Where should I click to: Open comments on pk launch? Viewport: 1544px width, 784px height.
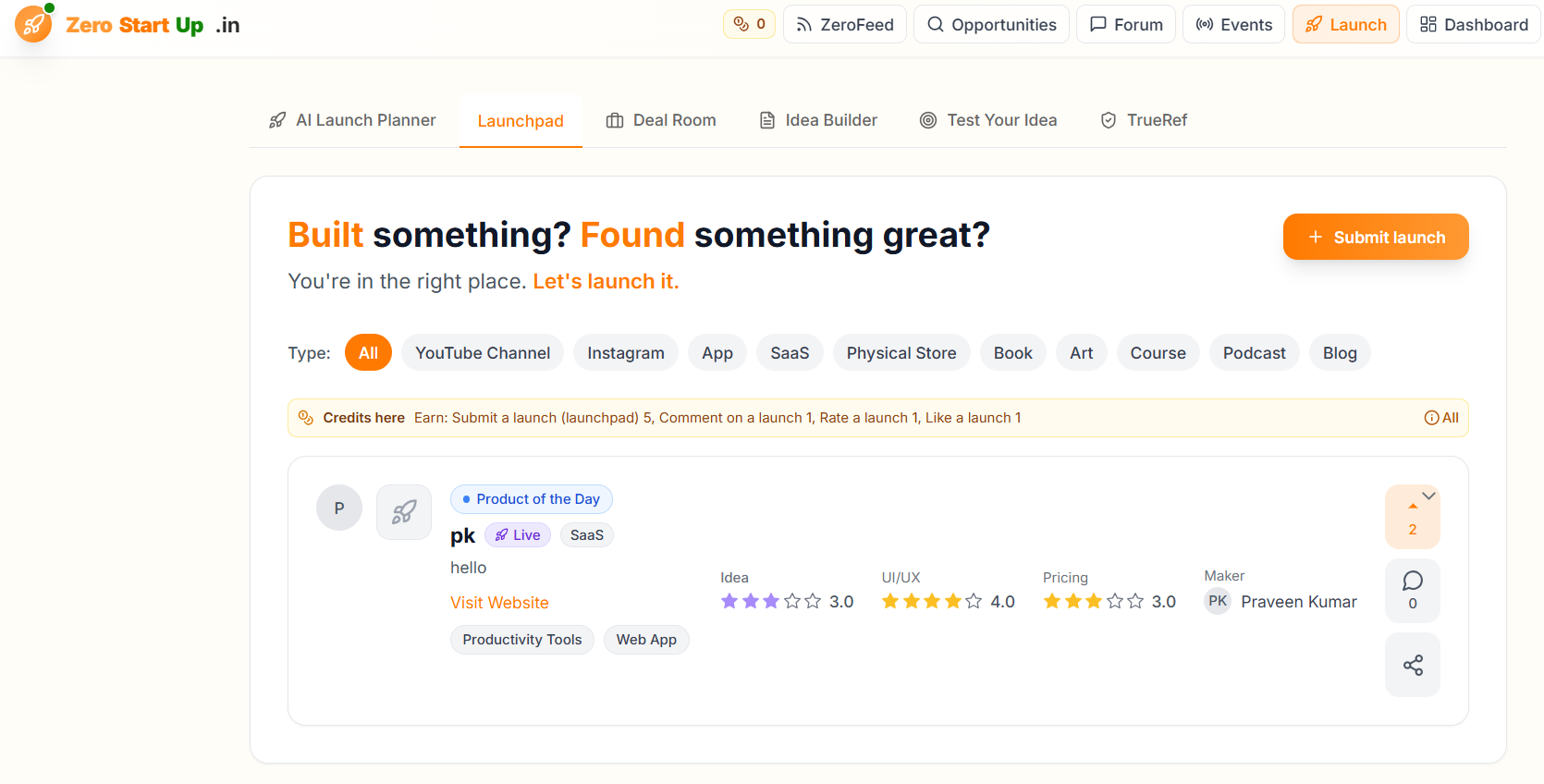point(1413,591)
